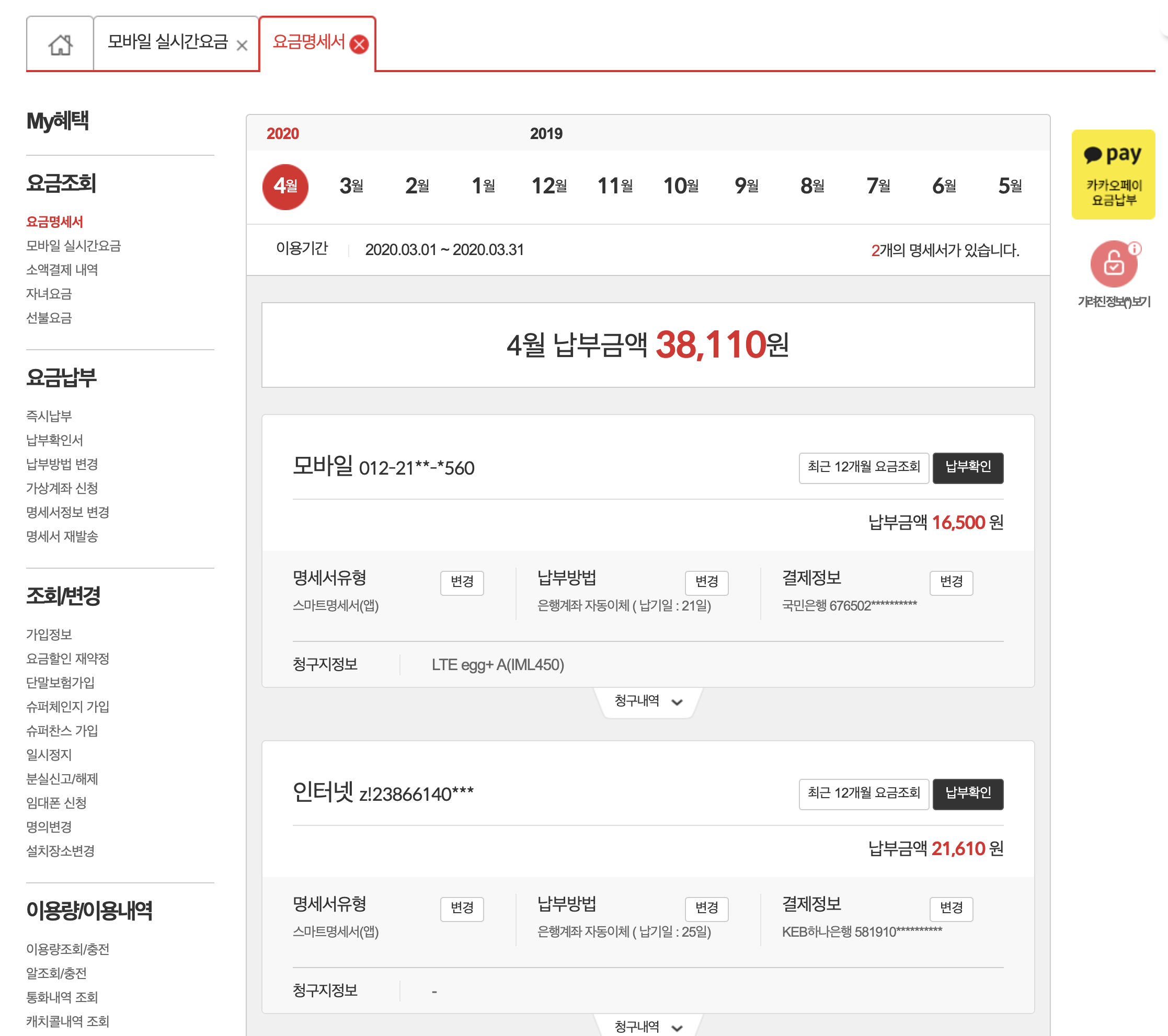Switch to the 3월 statement
Image resolution: width=1168 pixels, height=1036 pixels.
(x=351, y=186)
